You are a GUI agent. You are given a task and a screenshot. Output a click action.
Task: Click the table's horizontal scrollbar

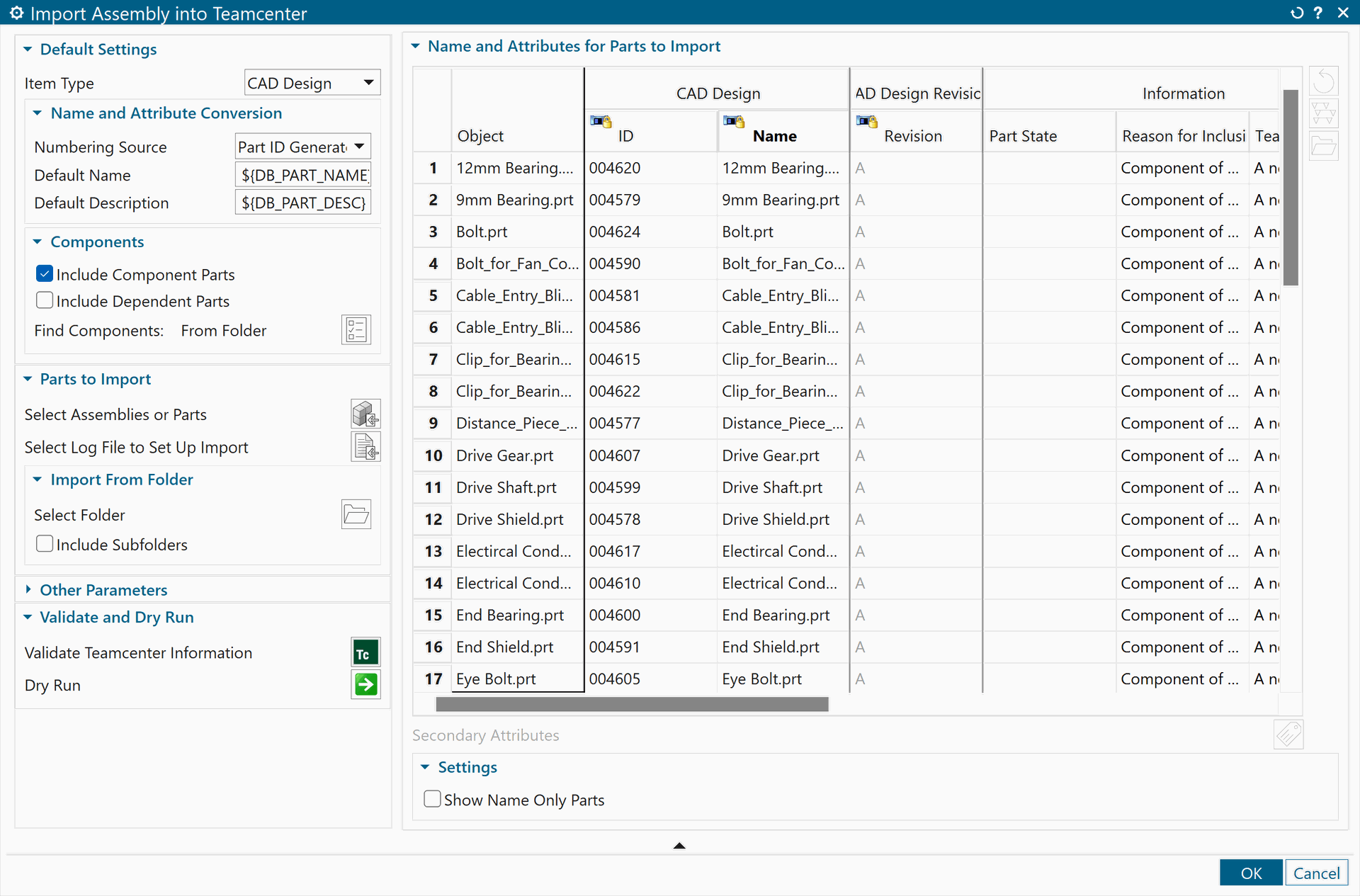coord(632,704)
